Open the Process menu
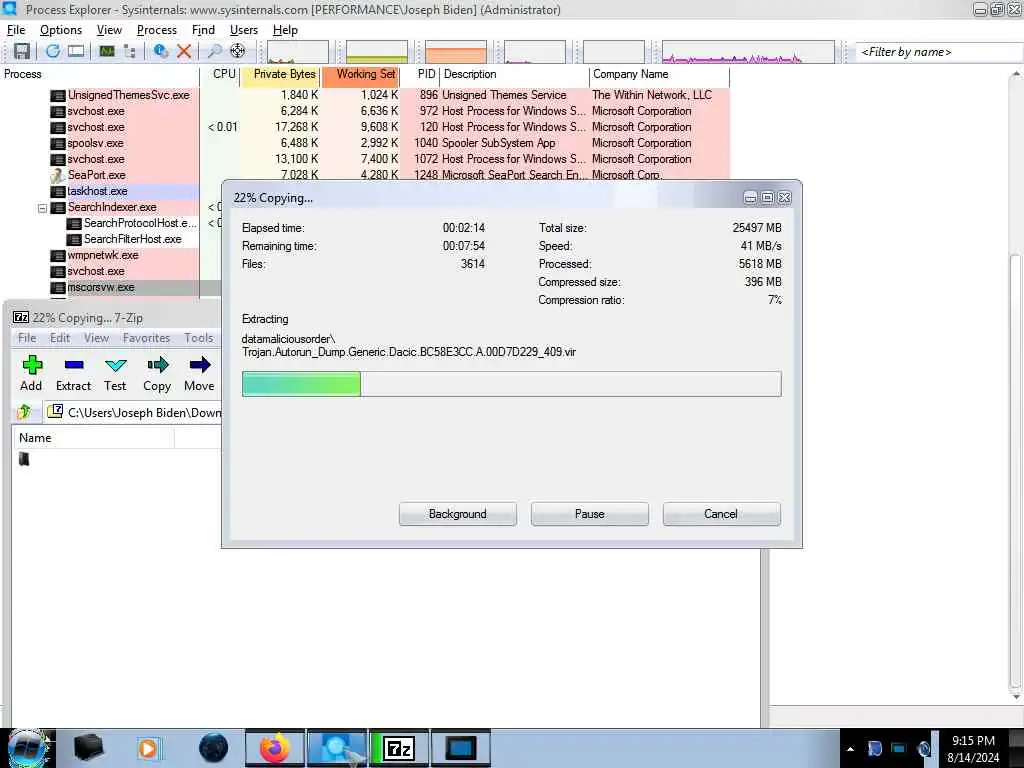Viewport: 1024px width, 768px height. pyautogui.click(x=157, y=30)
